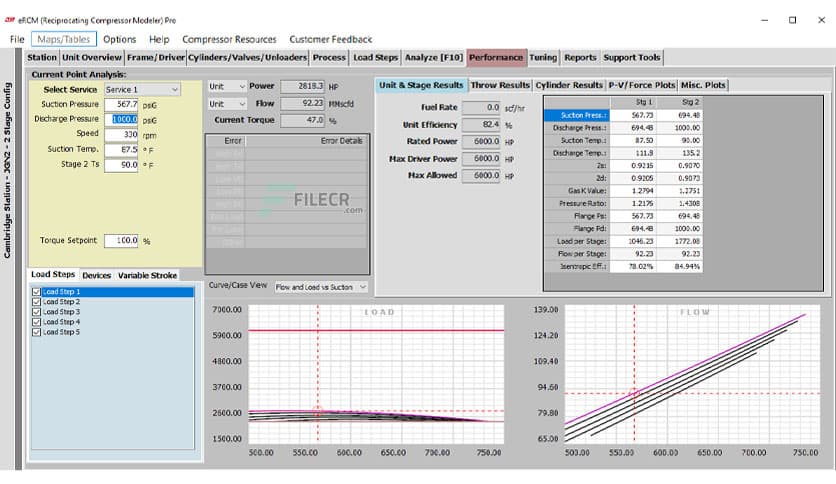Select the Gas K Value row label
Image resolution: width=836 pixels, height=484 pixels.
[x=577, y=191]
